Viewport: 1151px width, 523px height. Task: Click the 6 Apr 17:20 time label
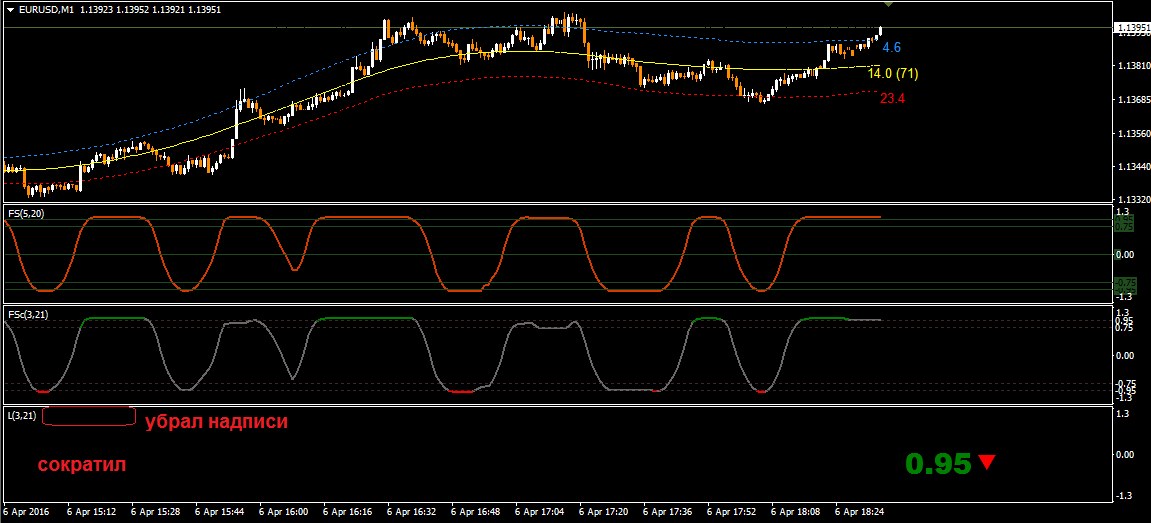604,511
